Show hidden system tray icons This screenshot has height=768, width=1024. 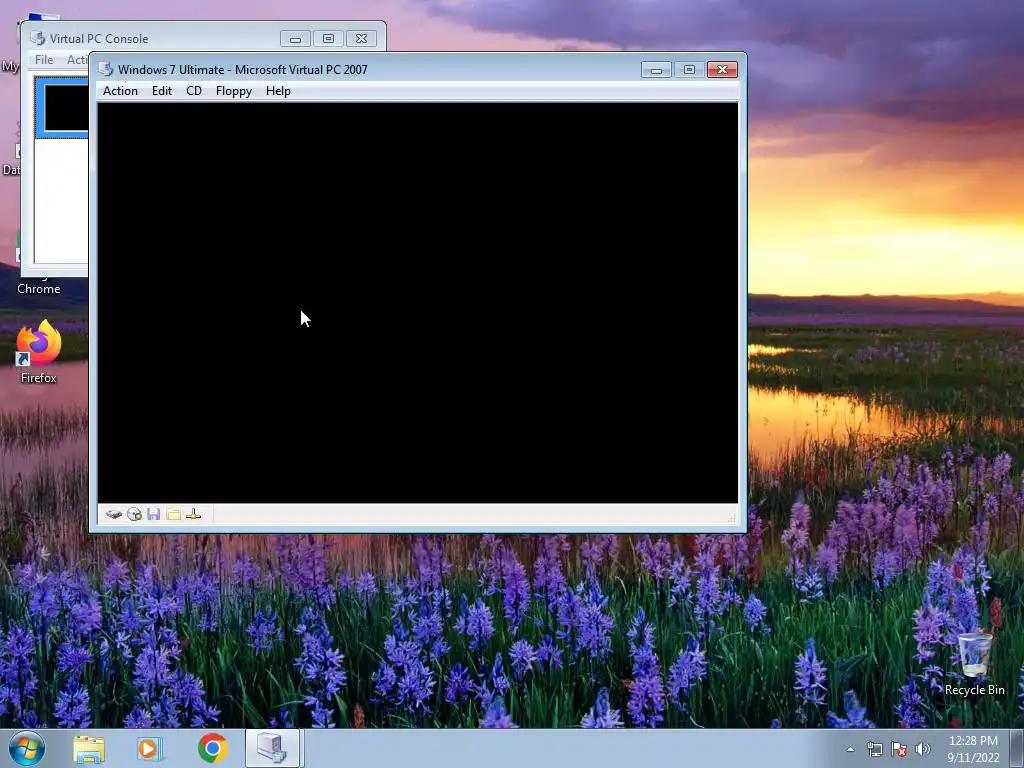[x=850, y=749]
